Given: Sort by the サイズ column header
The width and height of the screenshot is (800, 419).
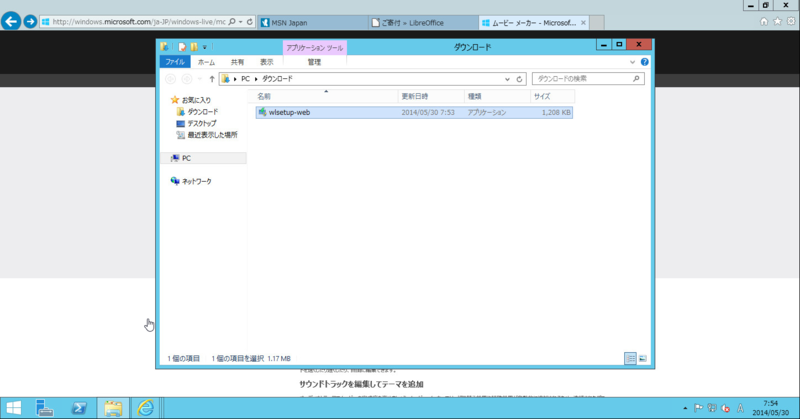Looking at the screenshot, I should click(553, 96).
